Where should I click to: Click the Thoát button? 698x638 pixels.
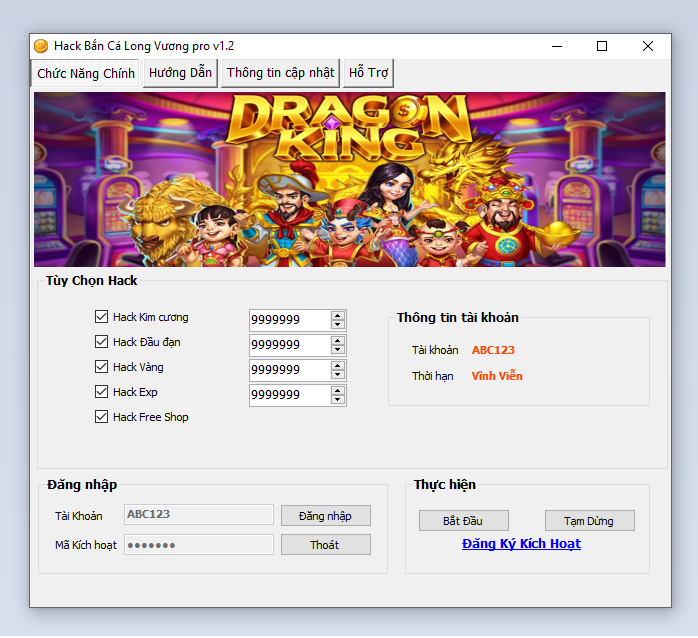click(325, 545)
